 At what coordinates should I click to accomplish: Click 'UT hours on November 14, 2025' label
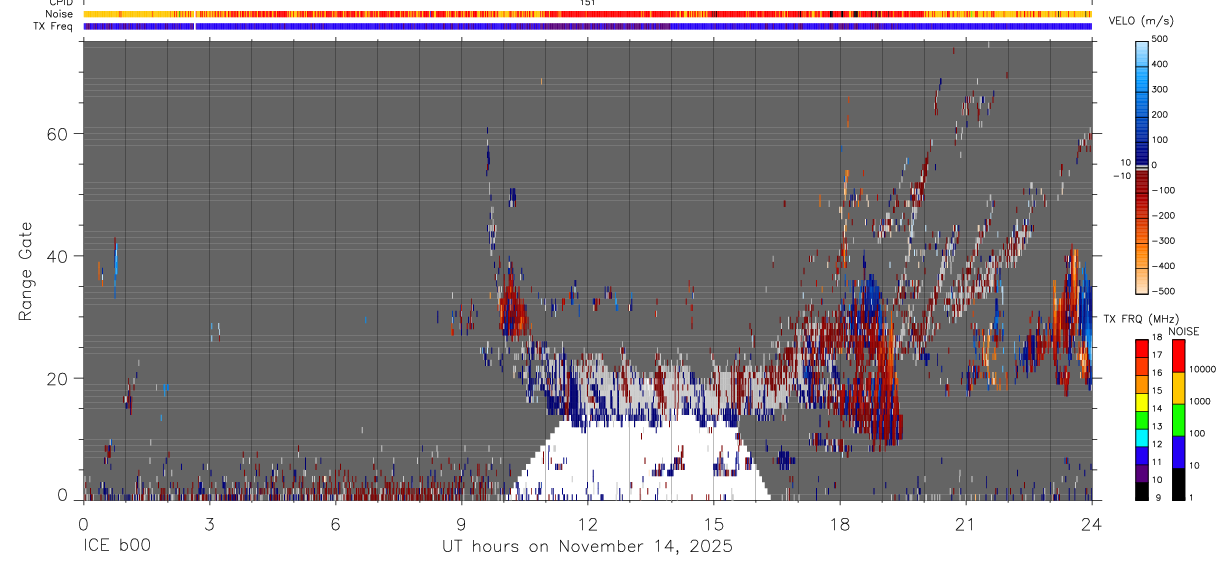tap(588, 547)
